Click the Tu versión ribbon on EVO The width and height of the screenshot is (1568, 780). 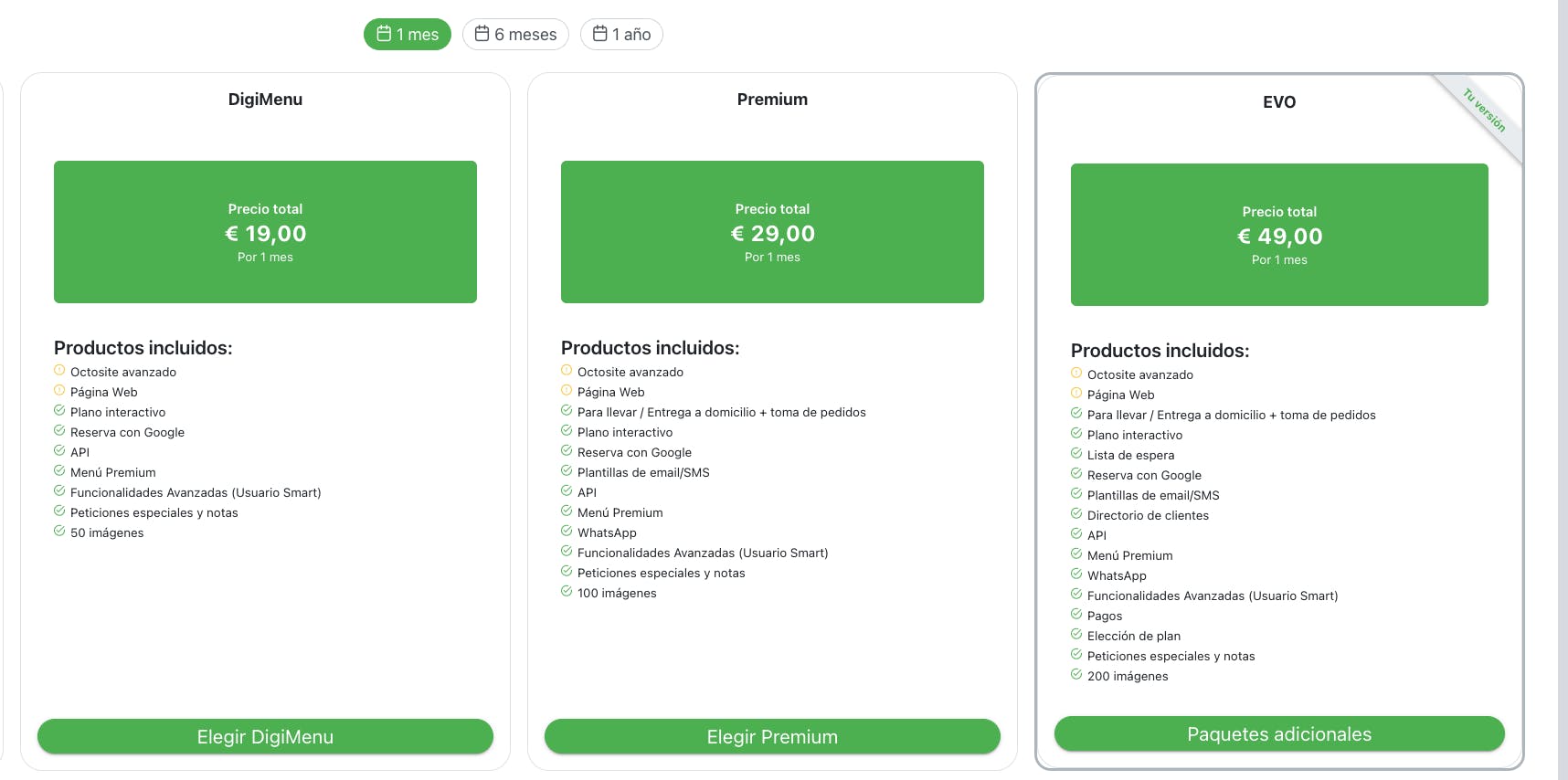pyautogui.click(x=1485, y=111)
